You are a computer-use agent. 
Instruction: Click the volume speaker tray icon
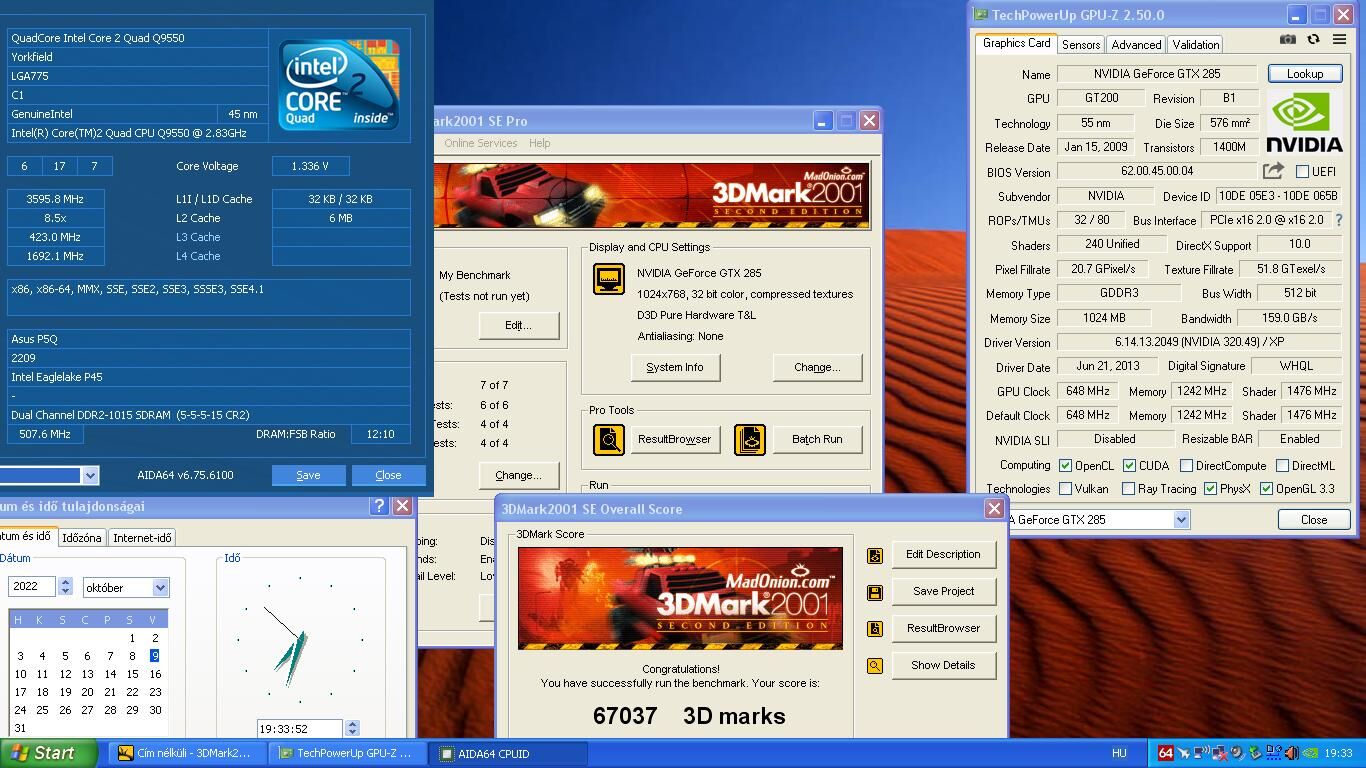point(1292,753)
